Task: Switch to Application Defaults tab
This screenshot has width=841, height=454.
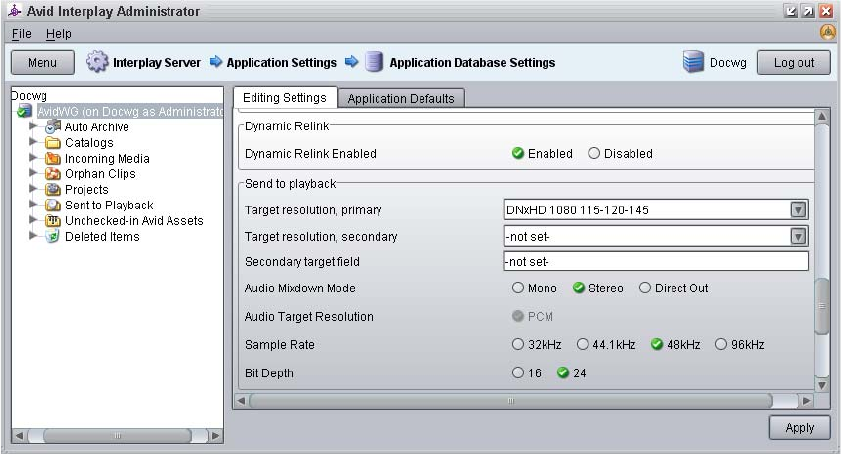Action: tap(400, 98)
